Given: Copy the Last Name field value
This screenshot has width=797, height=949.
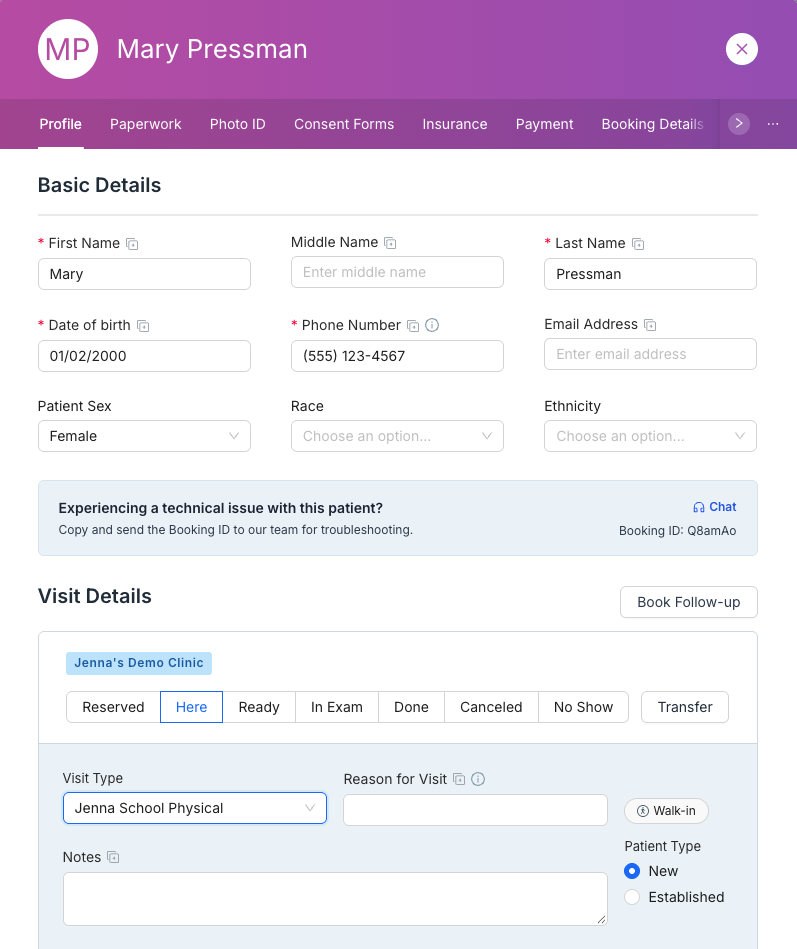Looking at the screenshot, I should coord(638,244).
